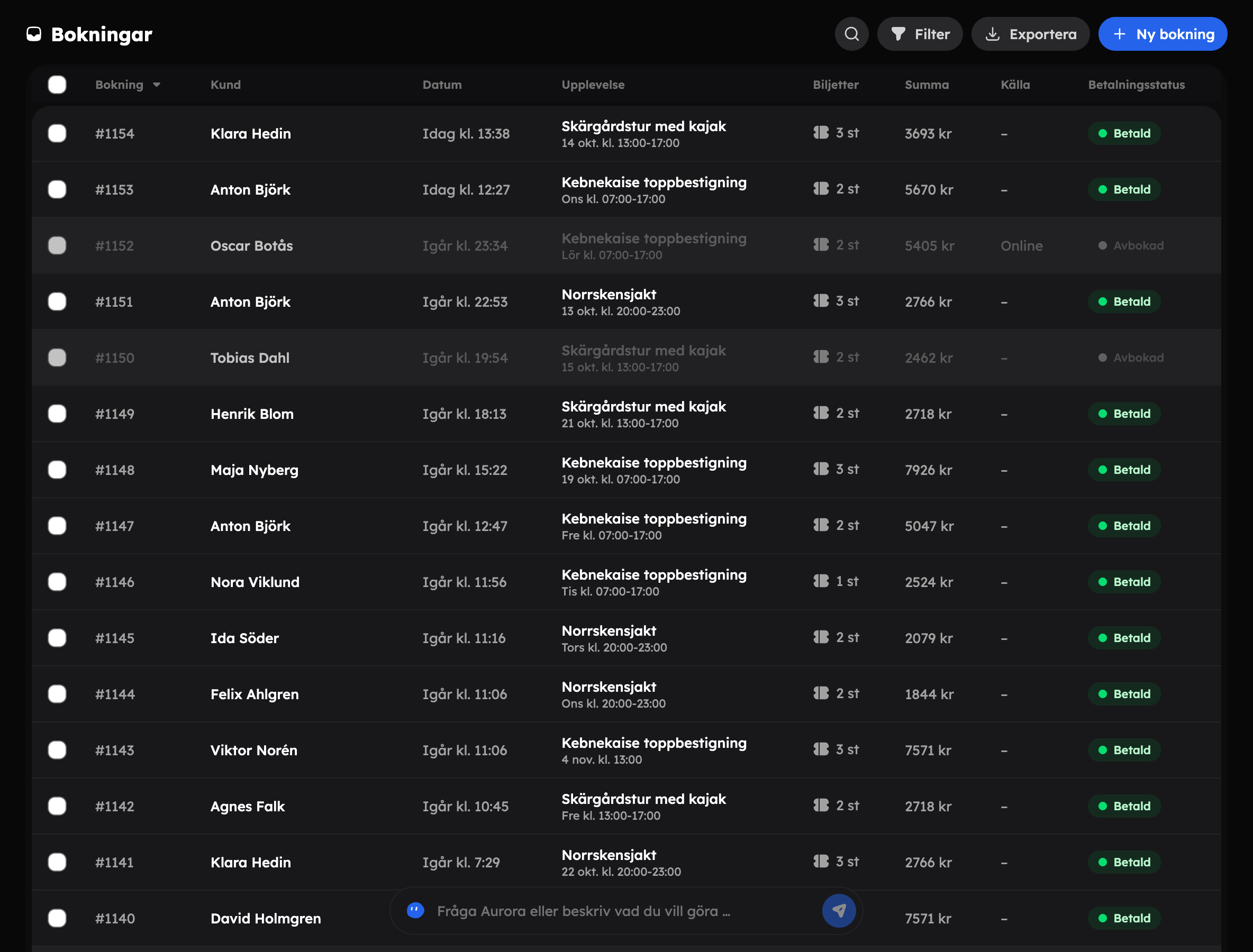Click the Aurora assistant chat icon
Viewport: 1253px width, 952px height.
(415, 911)
